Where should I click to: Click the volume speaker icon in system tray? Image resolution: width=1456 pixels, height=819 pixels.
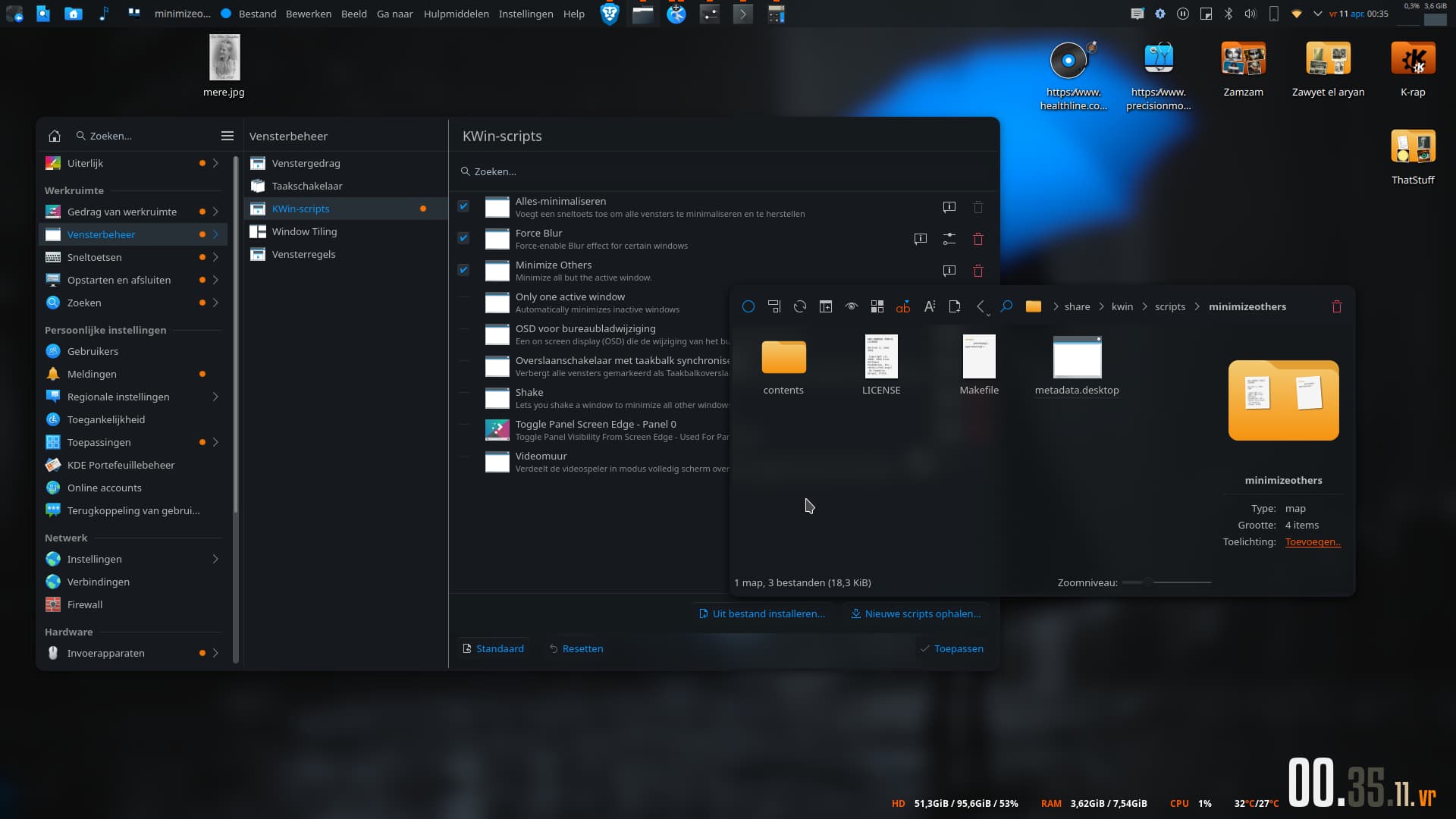pos(1250,14)
